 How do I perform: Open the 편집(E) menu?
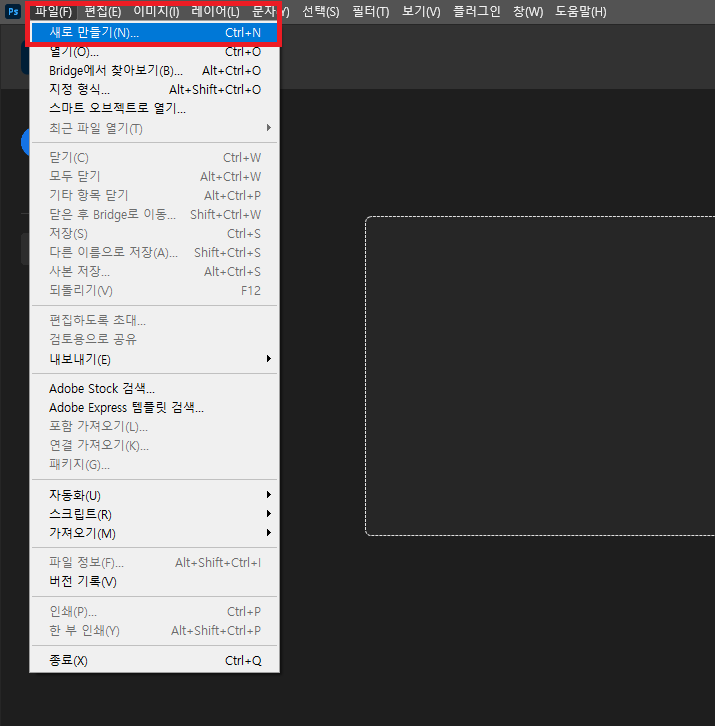coord(103,12)
